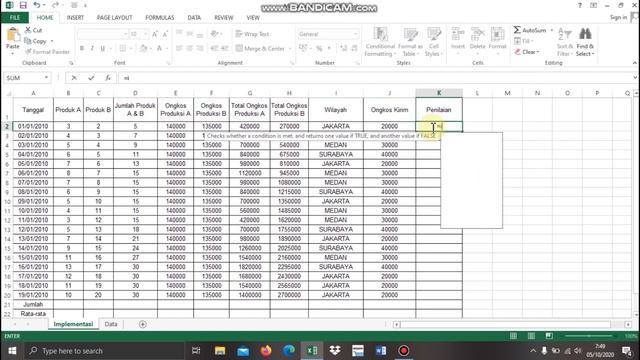Image resolution: width=640 pixels, height=360 pixels.
Task: Cancel the formula entry with the X button
Action: [74, 78]
